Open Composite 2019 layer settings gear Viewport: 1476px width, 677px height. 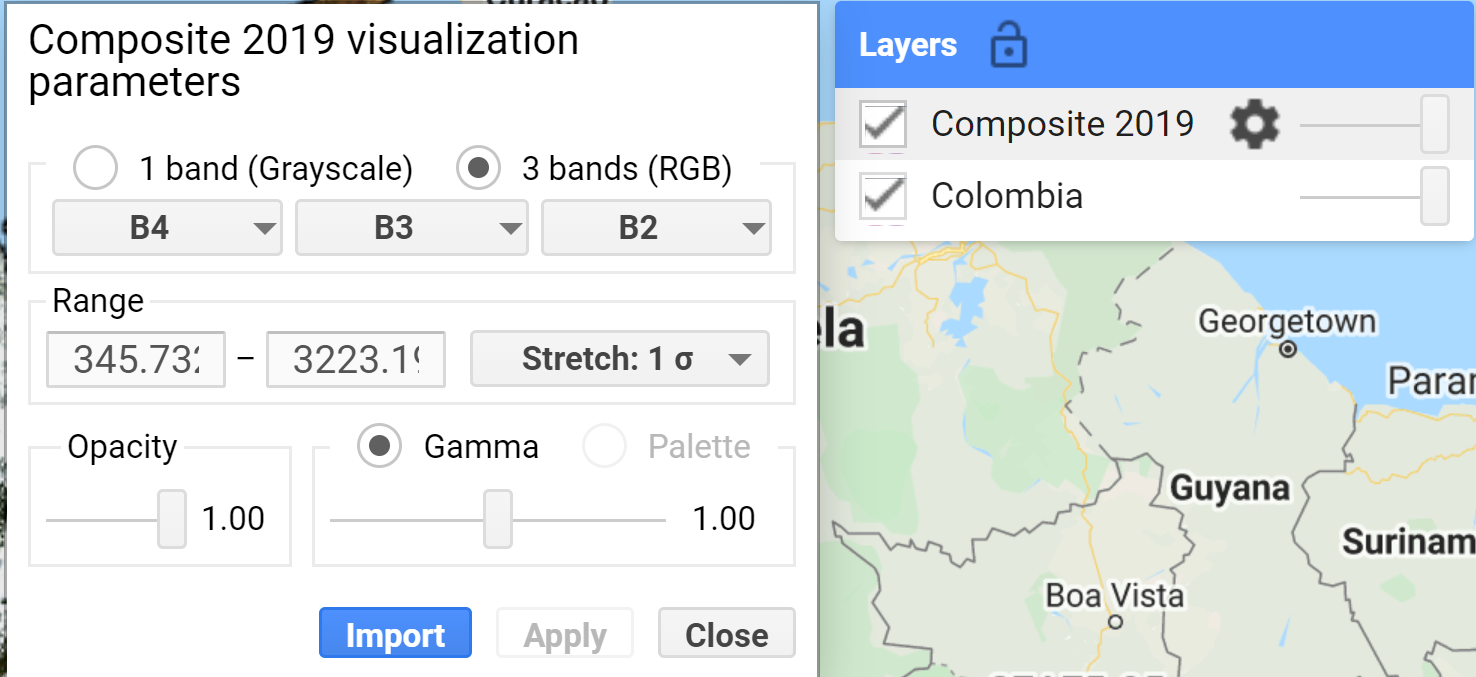(x=1254, y=125)
